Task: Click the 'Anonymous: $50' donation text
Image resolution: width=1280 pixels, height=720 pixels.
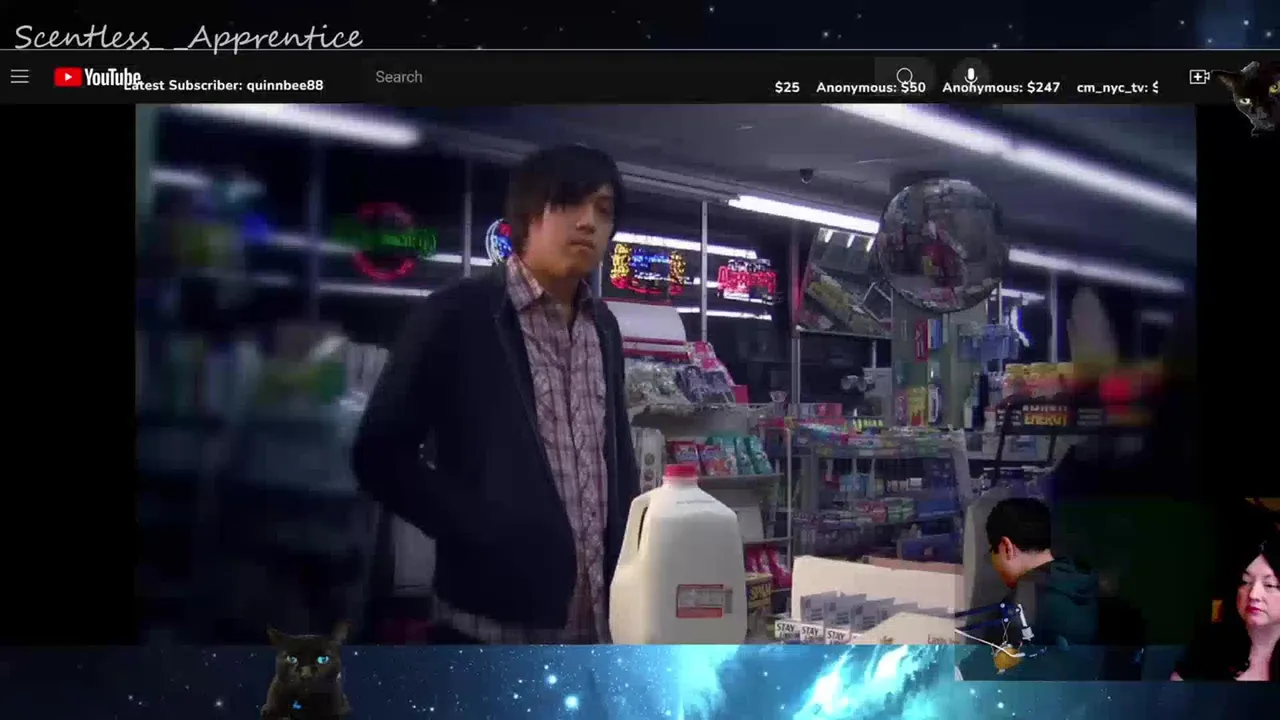Action: coord(870,87)
